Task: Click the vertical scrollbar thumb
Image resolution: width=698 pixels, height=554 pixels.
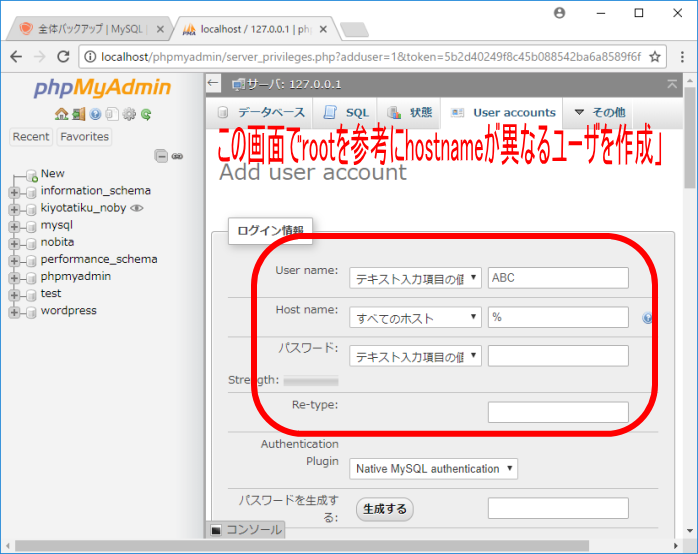Action: (690, 138)
